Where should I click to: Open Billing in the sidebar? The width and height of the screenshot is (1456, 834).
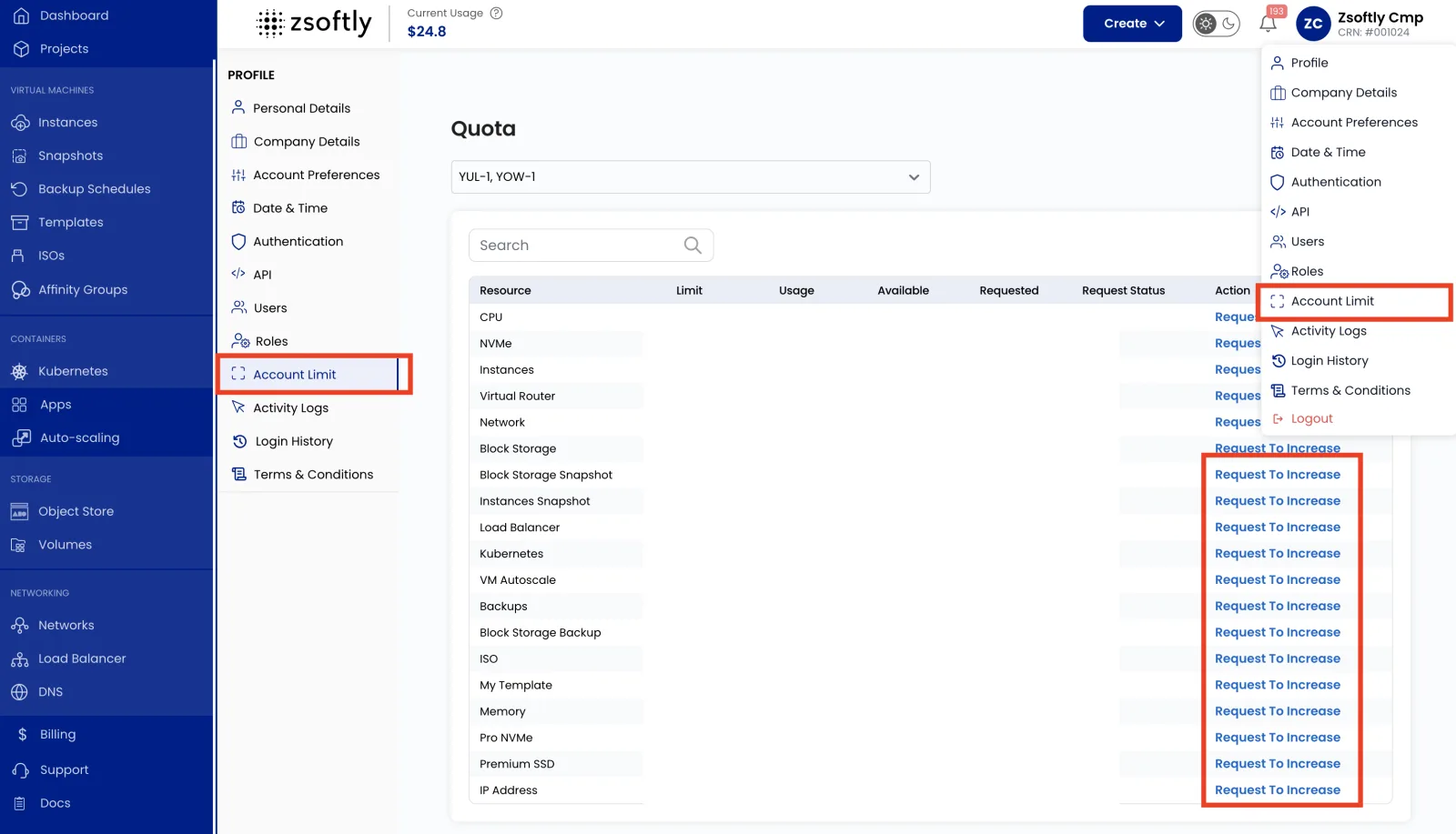[x=46, y=734]
